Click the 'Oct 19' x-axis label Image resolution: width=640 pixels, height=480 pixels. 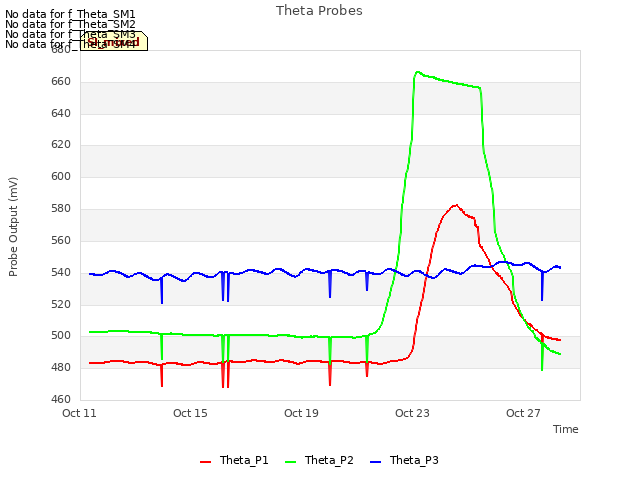click(x=301, y=413)
